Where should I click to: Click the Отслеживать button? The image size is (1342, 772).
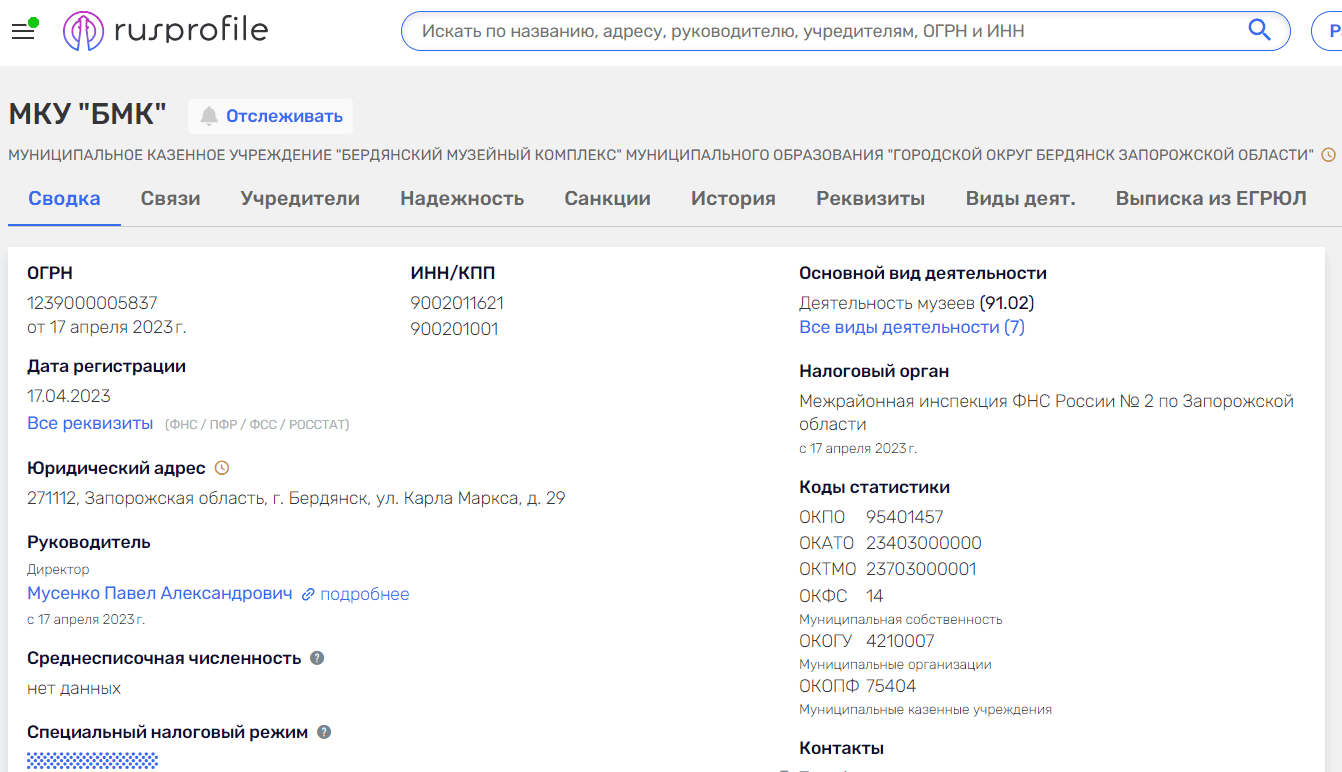coord(281,116)
